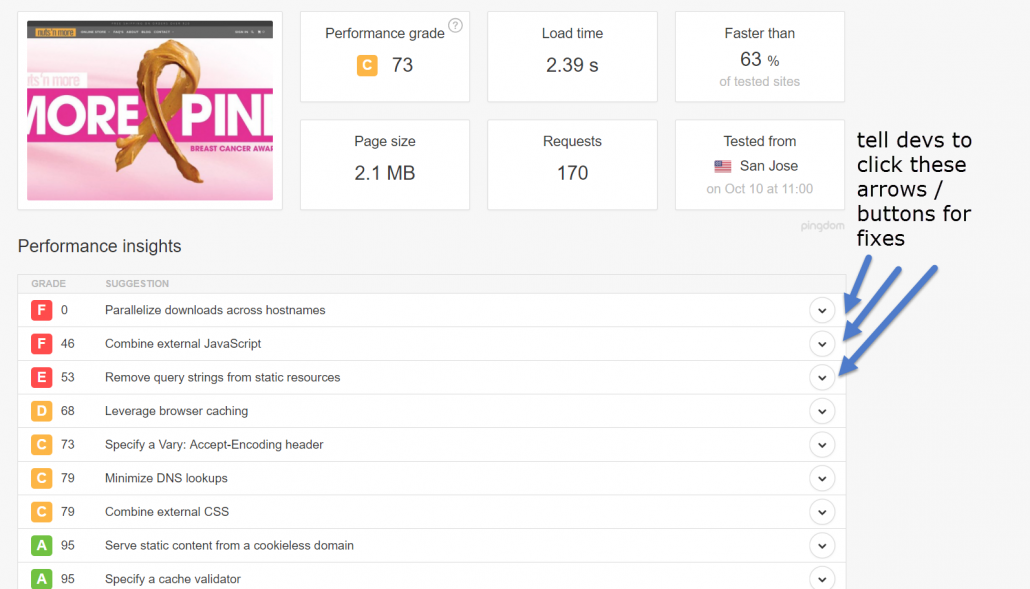Click the Performance grade help question mark icon
Viewport: 1030px width, 589px height.
[455, 26]
